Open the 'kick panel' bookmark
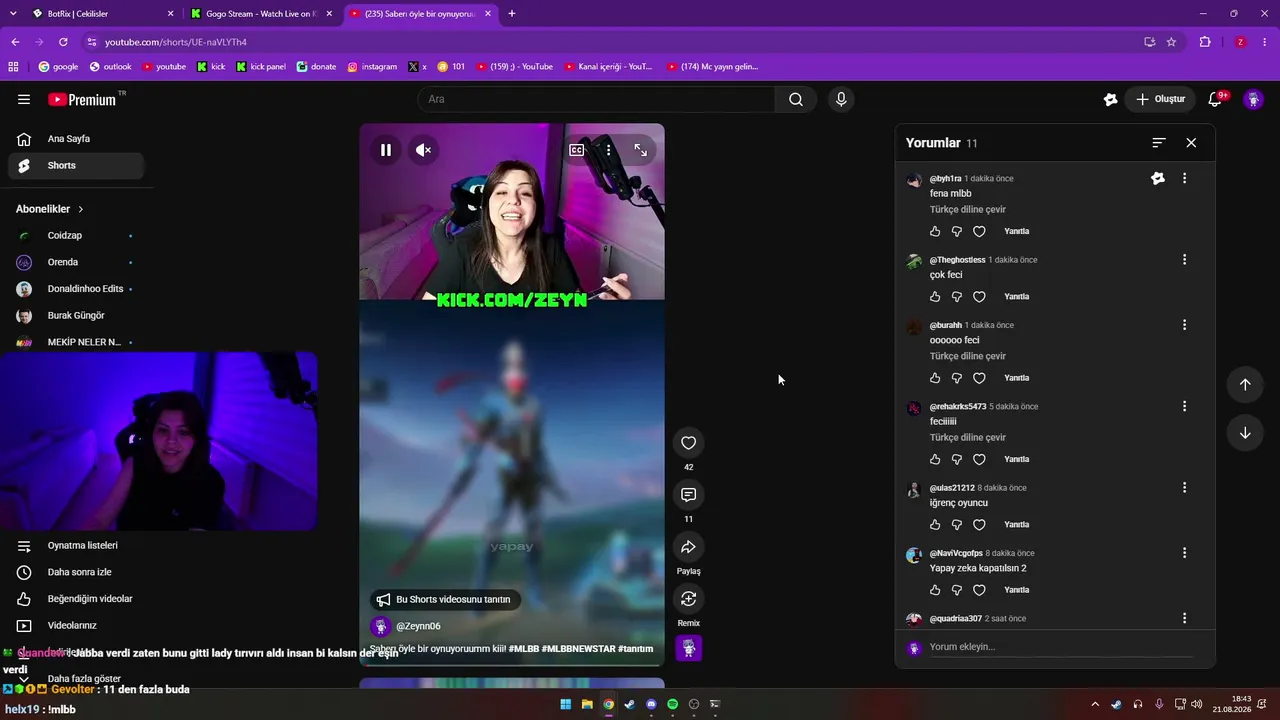The image size is (1280, 720). (261, 67)
